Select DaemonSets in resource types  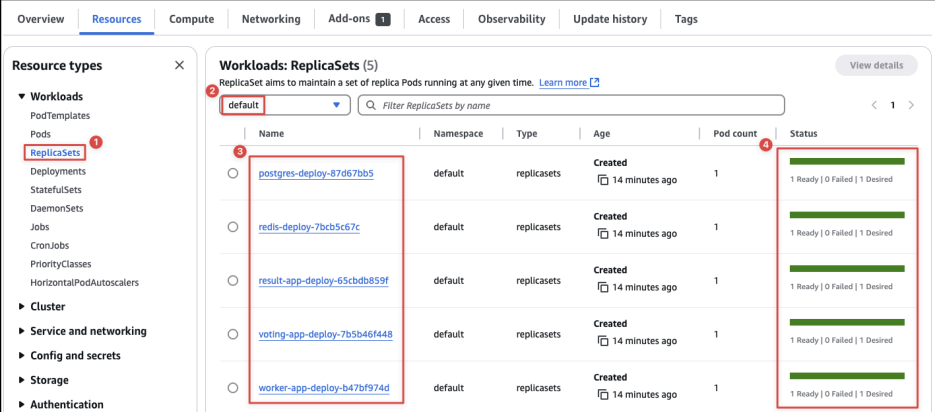pos(57,209)
